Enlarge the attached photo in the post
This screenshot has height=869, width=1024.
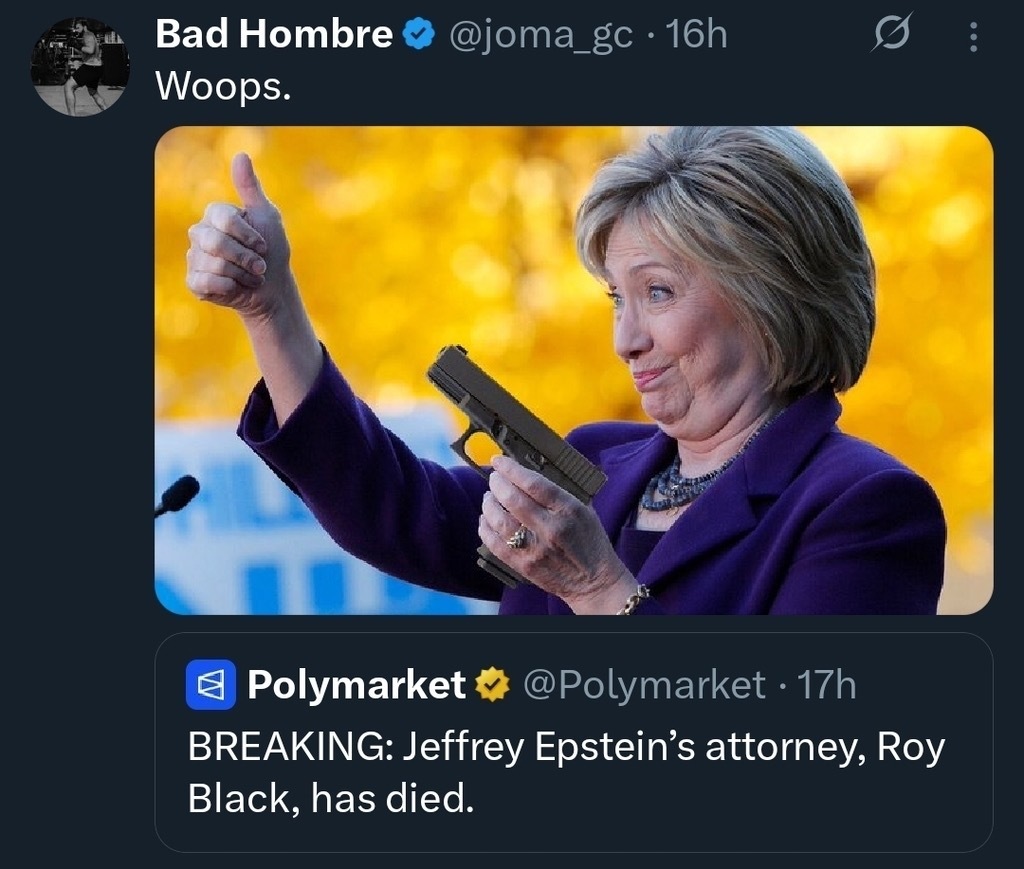point(574,370)
